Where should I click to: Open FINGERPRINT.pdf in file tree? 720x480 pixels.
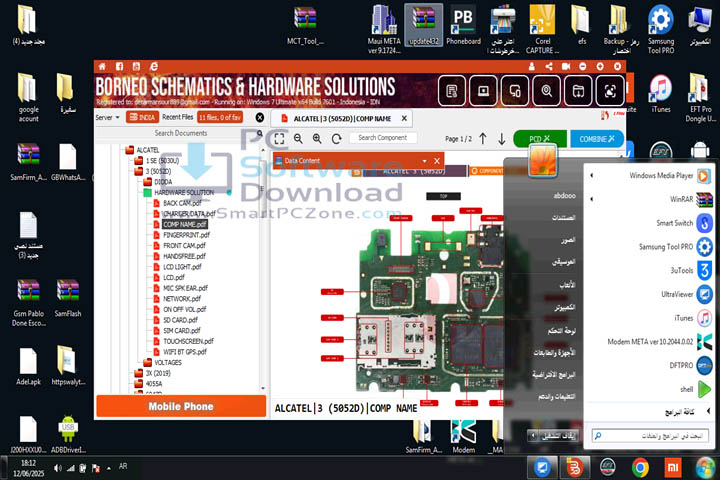186,235
